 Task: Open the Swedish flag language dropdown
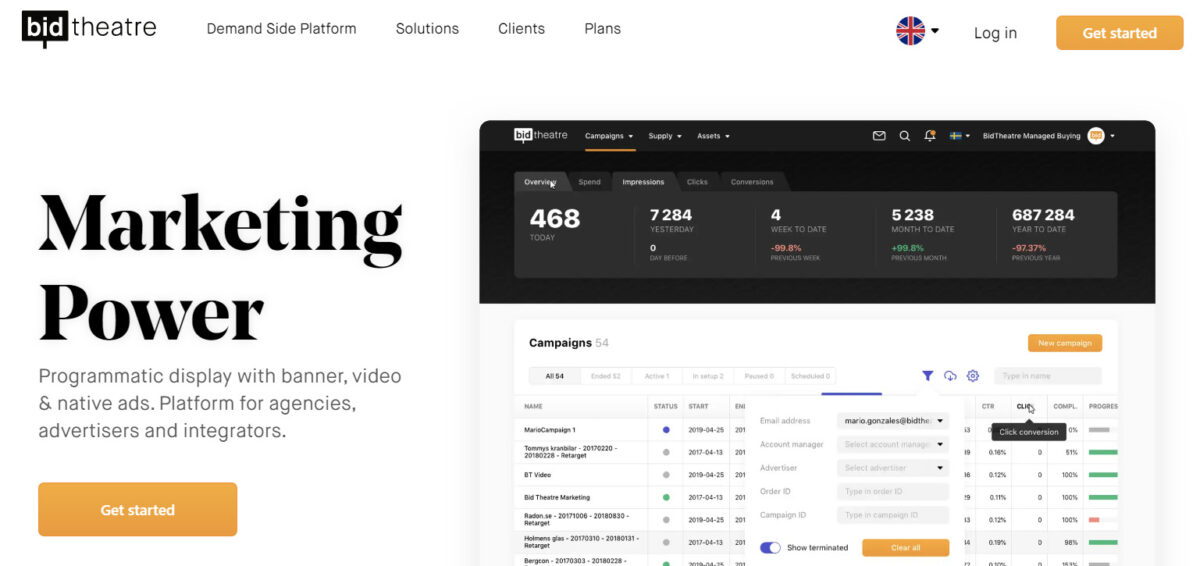click(960, 136)
